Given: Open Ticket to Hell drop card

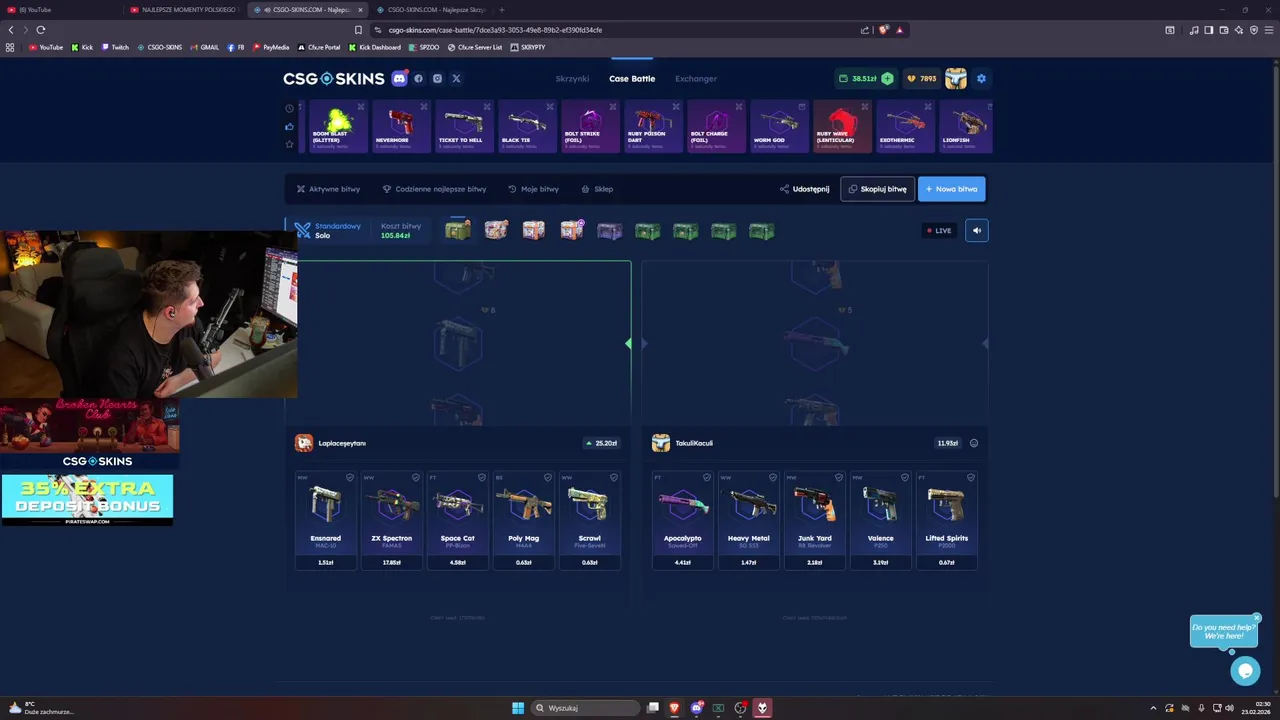Looking at the screenshot, I should coord(464,126).
